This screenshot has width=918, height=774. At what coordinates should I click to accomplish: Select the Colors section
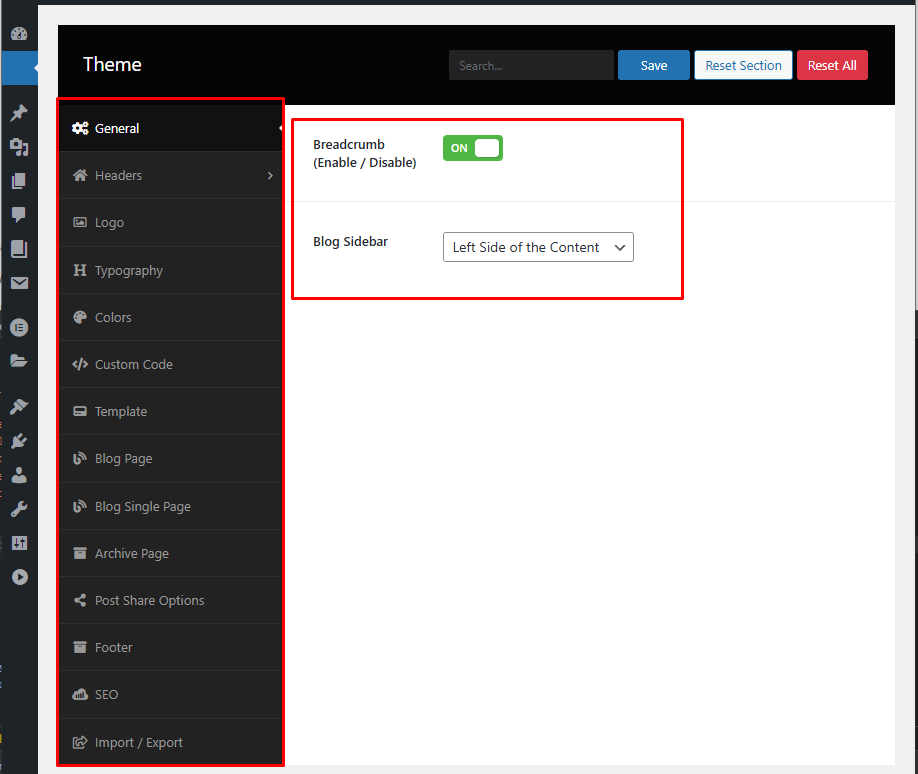tap(113, 318)
